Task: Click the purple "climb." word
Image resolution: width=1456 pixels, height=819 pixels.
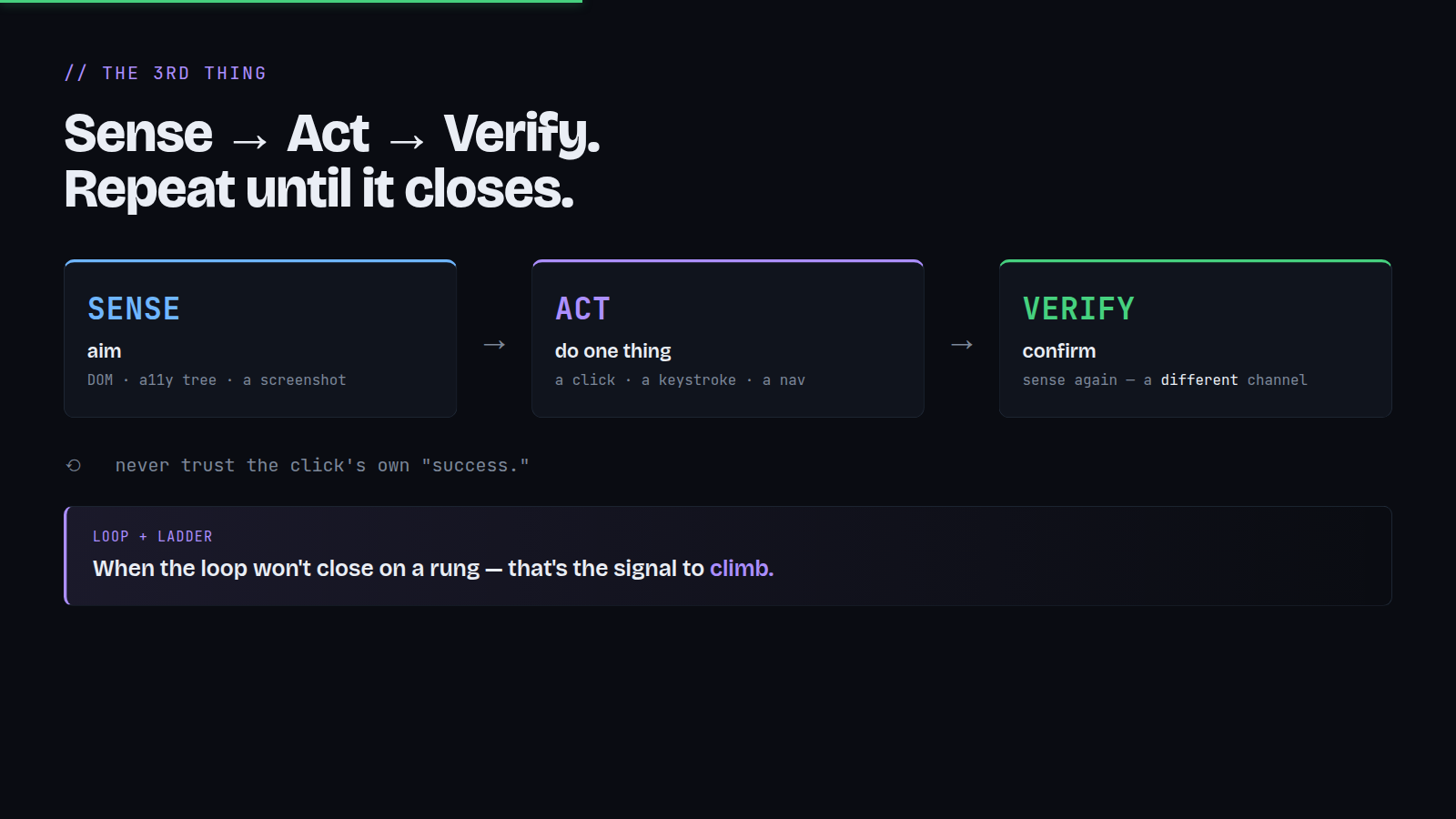Action: coord(742,569)
